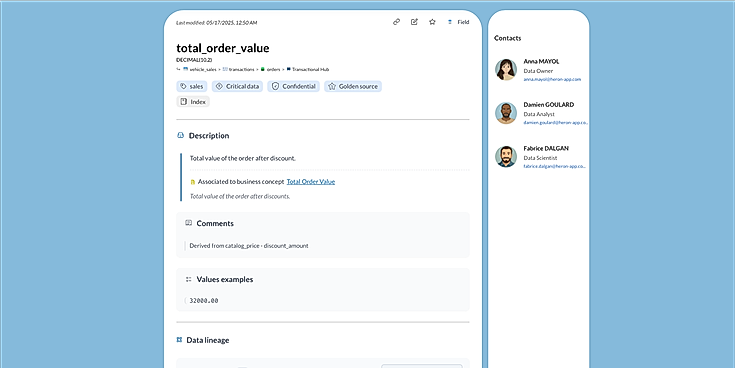Click the Data lineage heading
Viewport: 735px width, 368px height.
pos(208,340)
